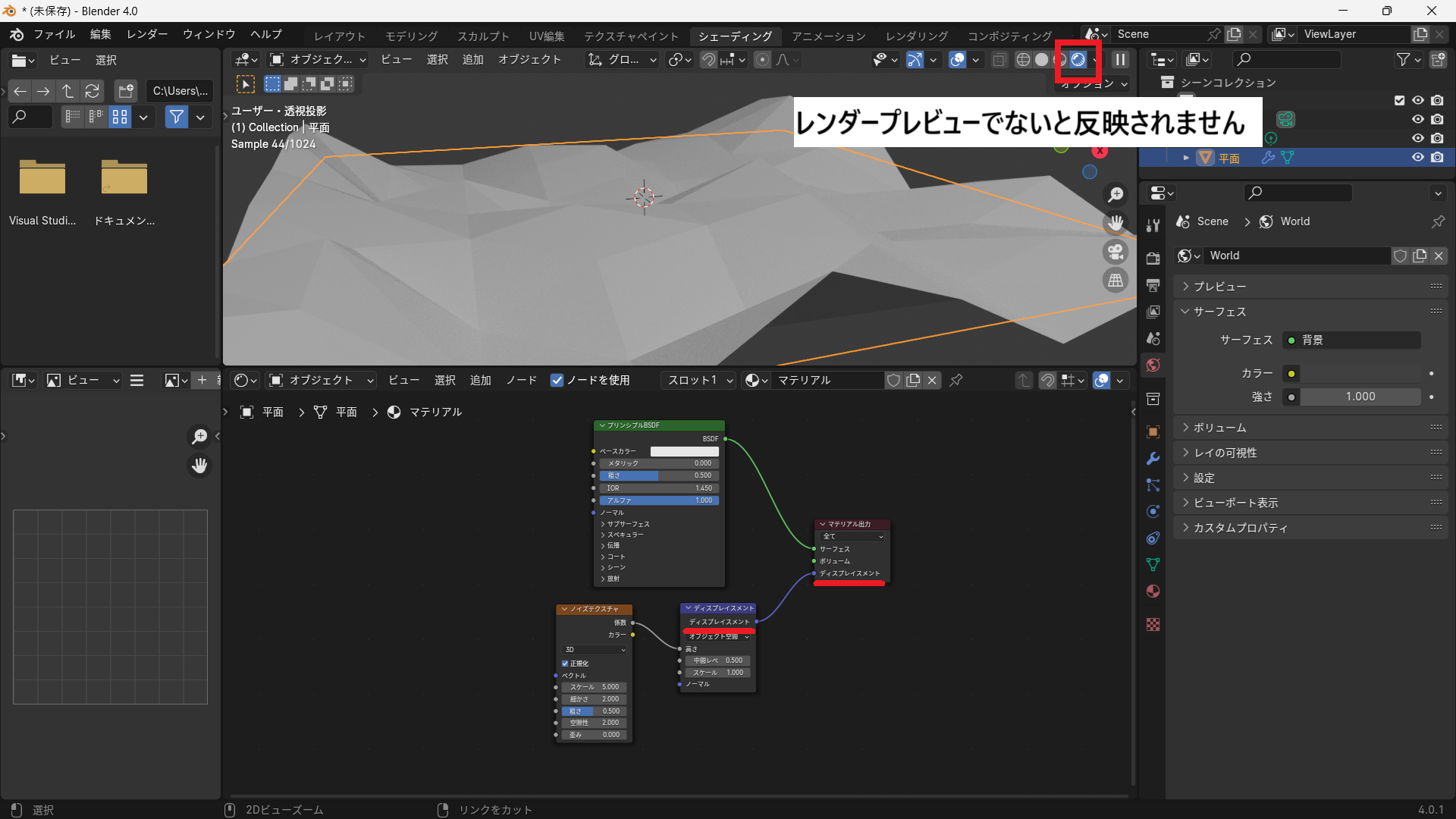This screenshot has width=1456, height=819.
Task: Open the 編集 menu
Action: click(100, 34)
